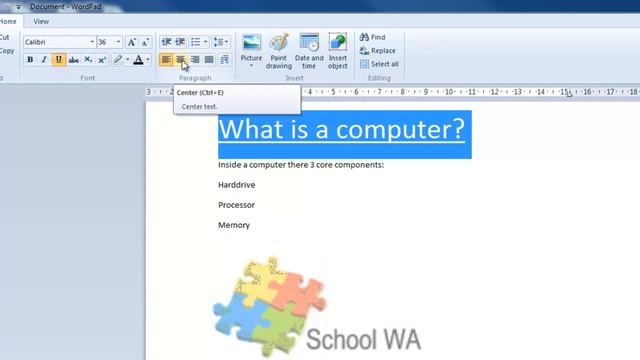Viewport: 640px width, 360px height.
Task: Open the font family dropdown arrow
Action: pyautogui.click(x=92, y=42)
